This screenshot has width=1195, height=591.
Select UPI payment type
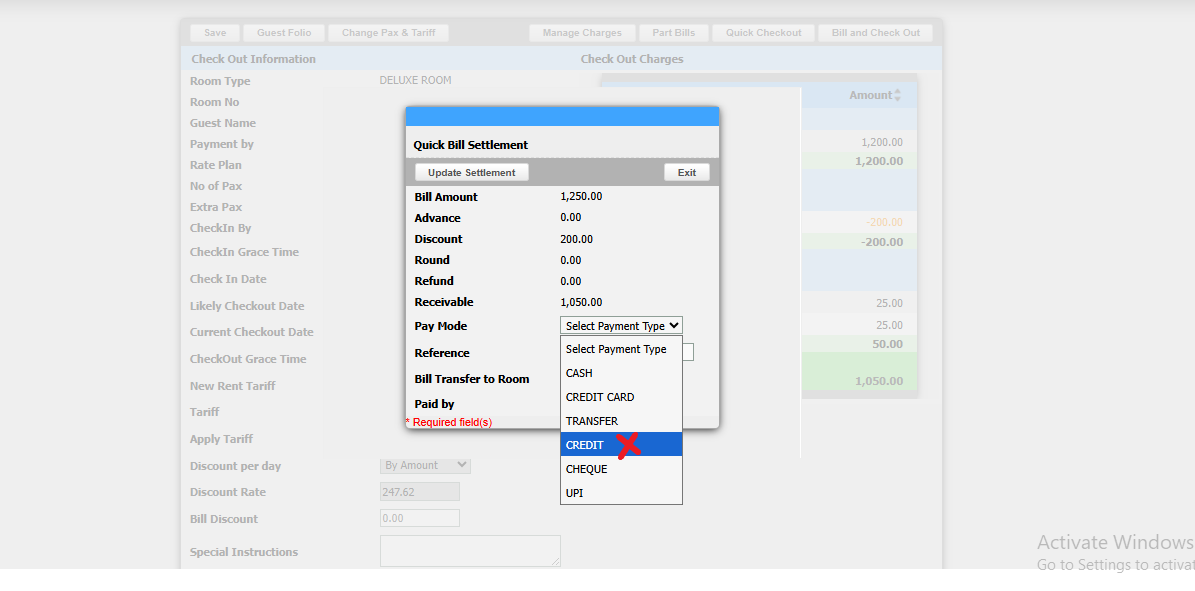[575, 493]
